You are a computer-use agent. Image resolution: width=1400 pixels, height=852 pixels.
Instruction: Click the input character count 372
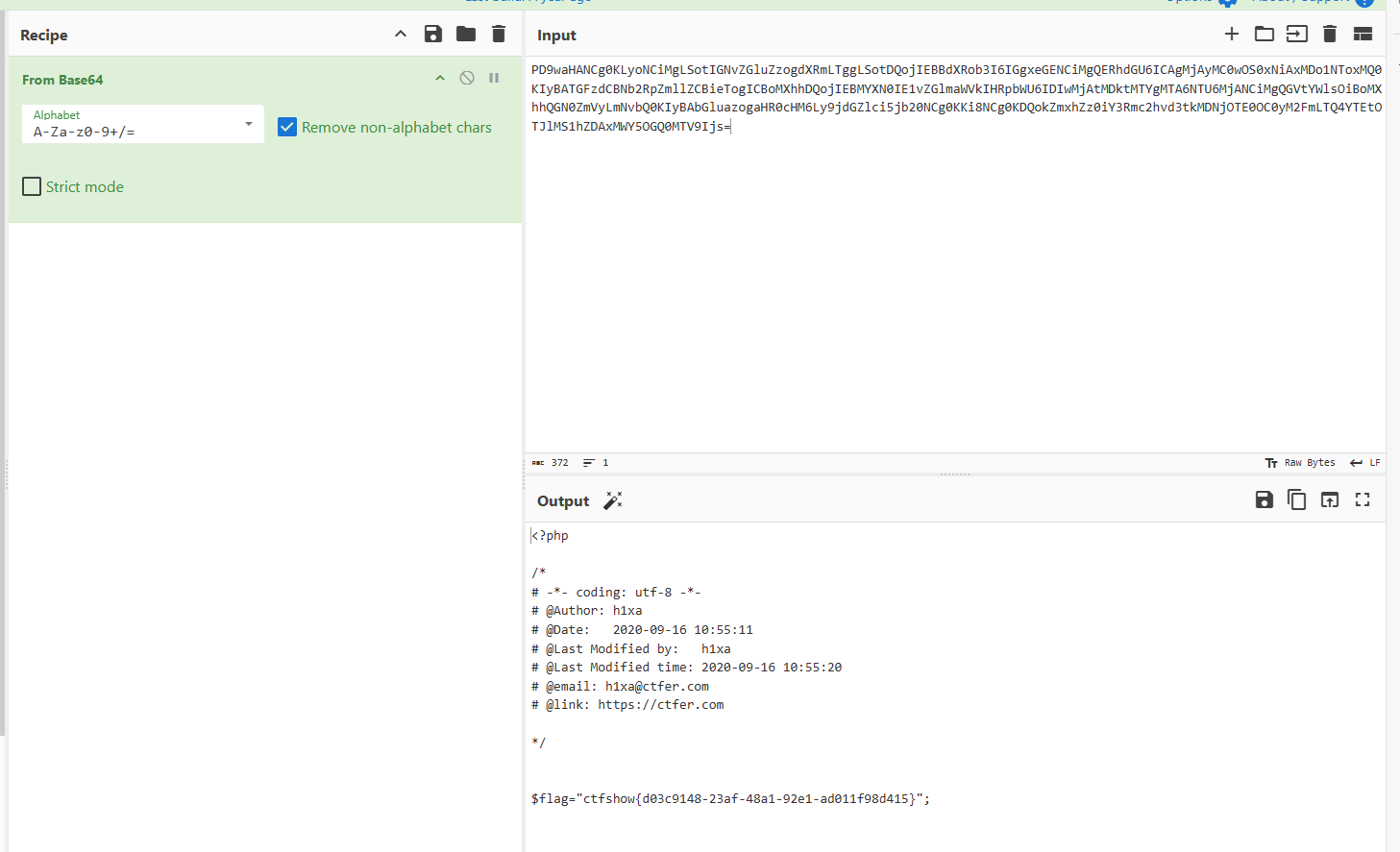(x=551, y=463)
